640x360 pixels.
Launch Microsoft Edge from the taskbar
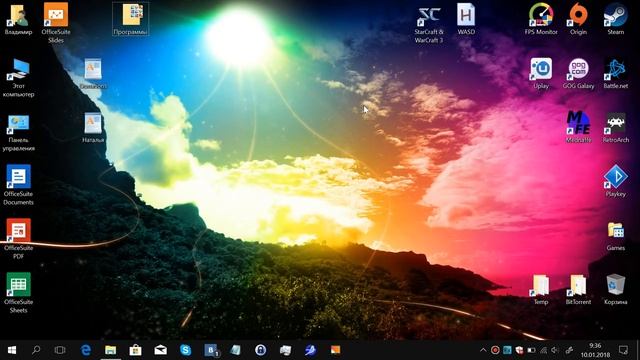coord(85,350)
